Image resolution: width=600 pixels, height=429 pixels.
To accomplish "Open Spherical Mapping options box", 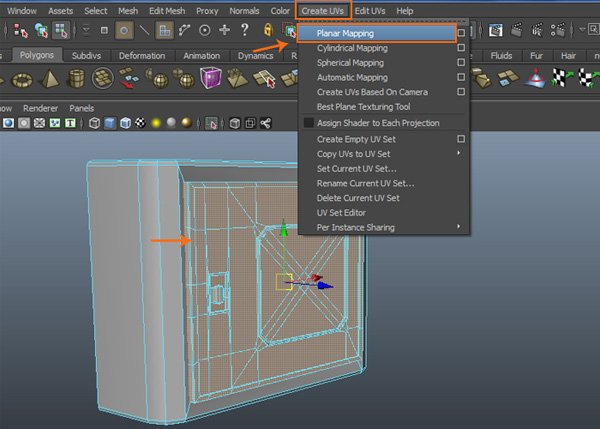I will [x=461, y=62].
